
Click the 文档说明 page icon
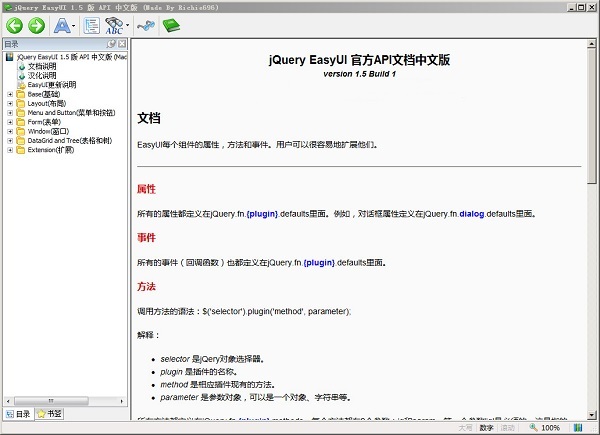tap(21, 66)
